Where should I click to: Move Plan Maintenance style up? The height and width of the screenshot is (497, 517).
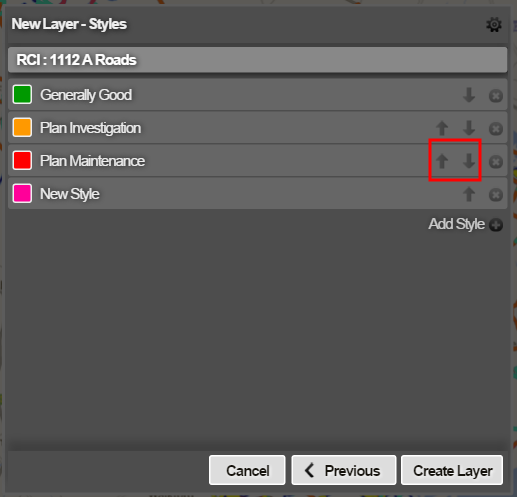[442, 161]
